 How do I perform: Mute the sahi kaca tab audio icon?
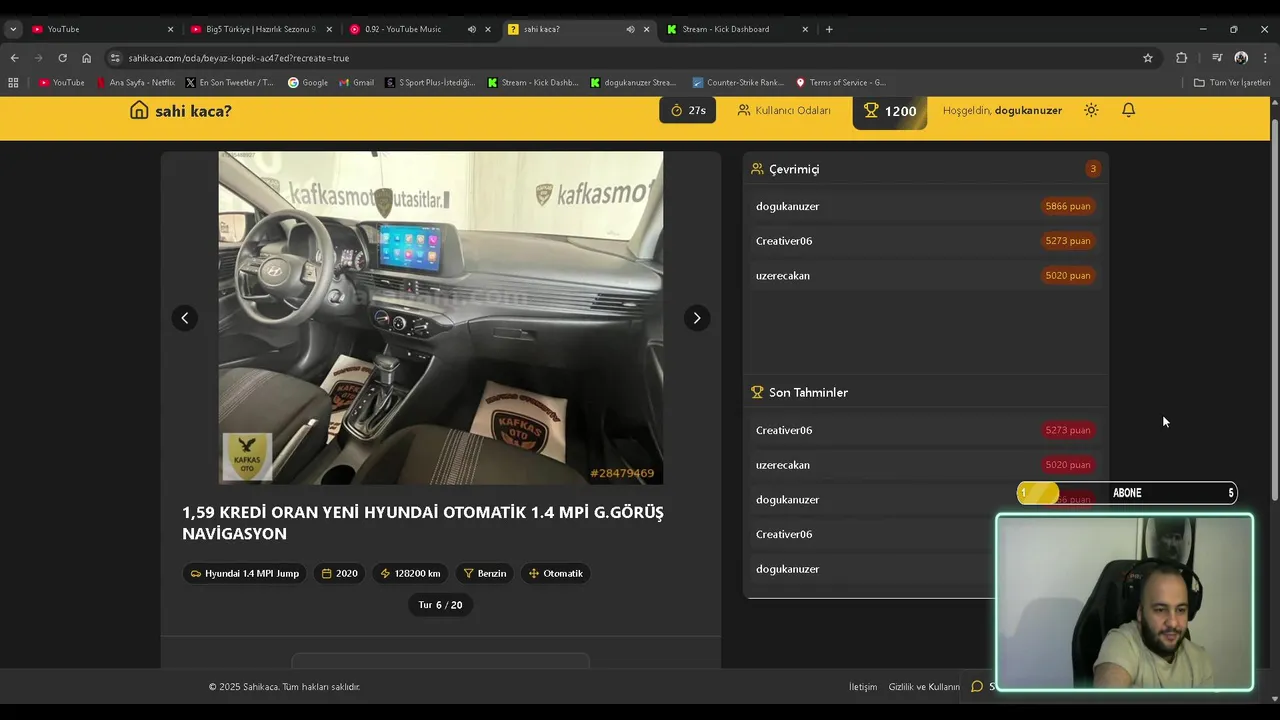630,29
